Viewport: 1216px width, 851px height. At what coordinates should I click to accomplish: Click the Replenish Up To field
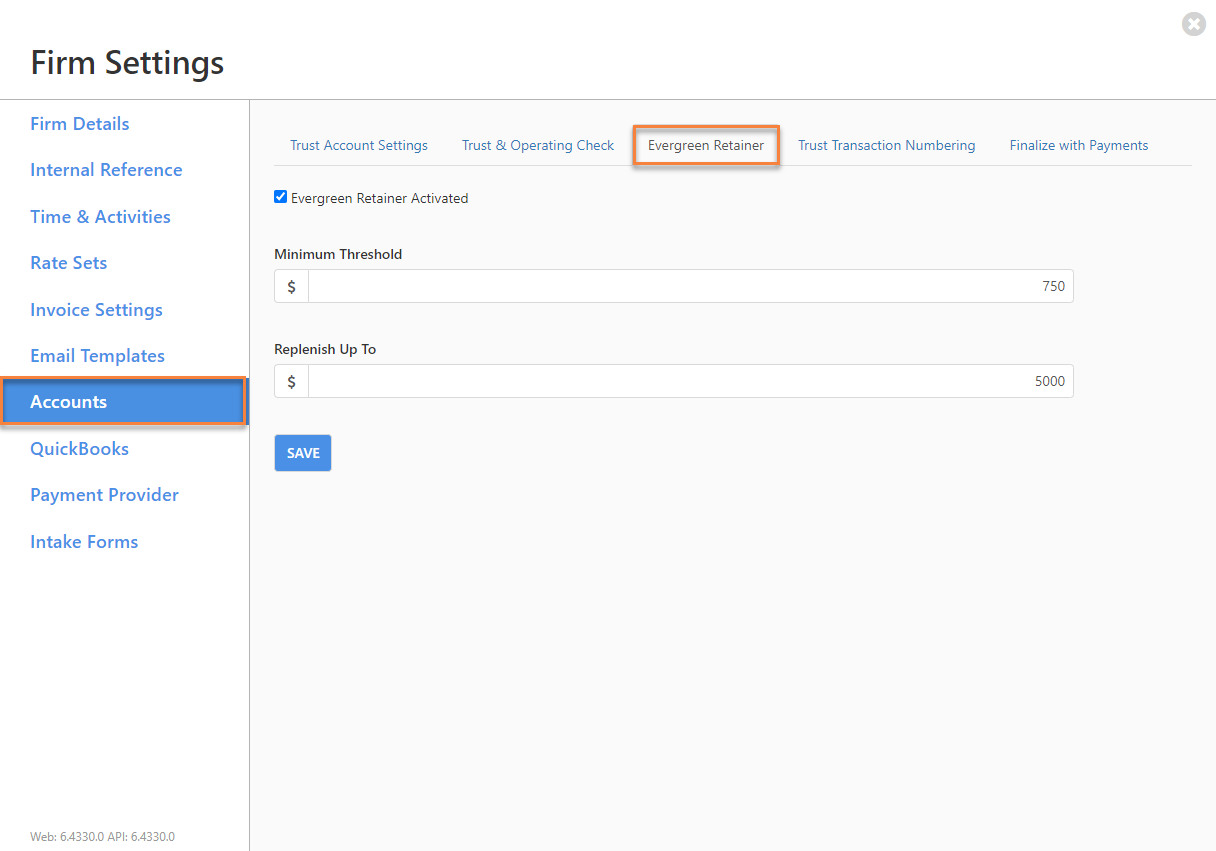[x=690, y=381]
